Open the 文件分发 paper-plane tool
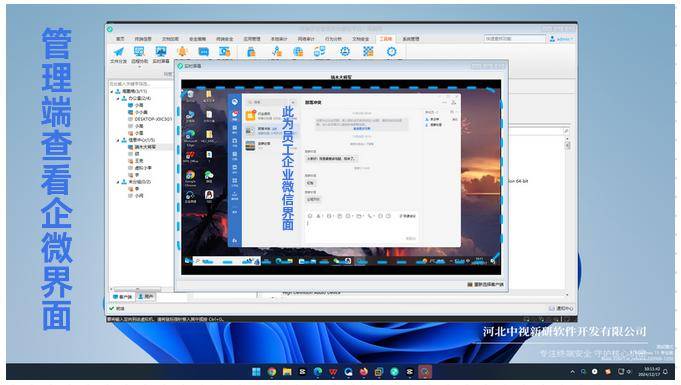Viewport: 681px width, 385px height. [x=118, y=55]
